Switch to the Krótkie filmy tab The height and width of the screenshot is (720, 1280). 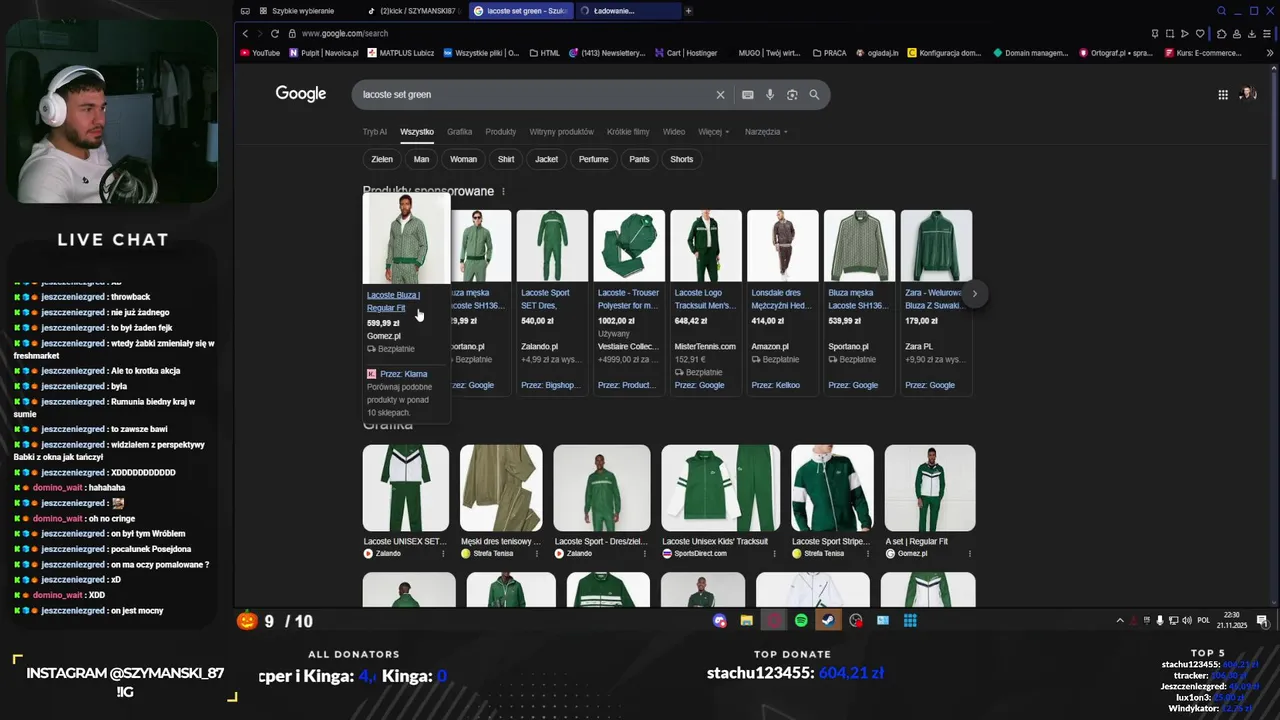[x=628, y=132]
